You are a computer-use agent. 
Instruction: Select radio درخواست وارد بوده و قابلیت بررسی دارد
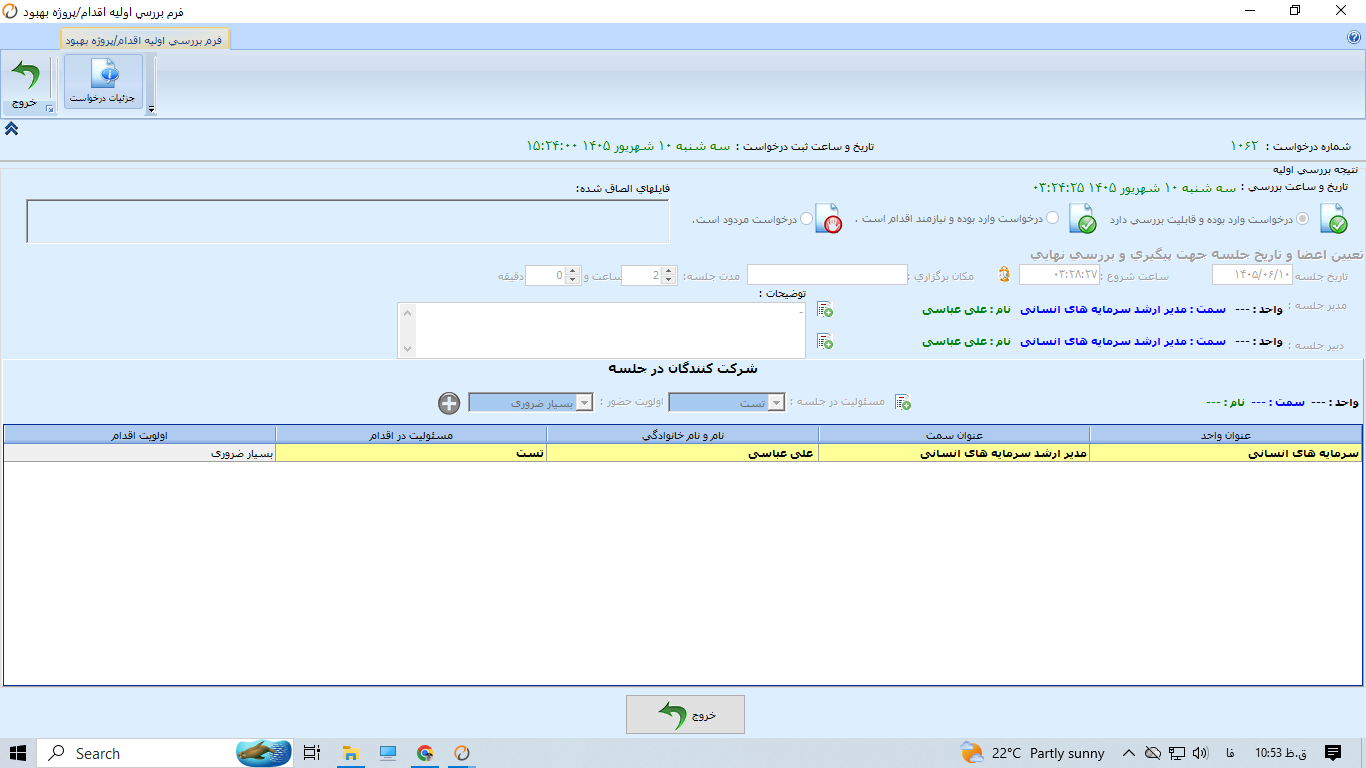click(1302, 218)
